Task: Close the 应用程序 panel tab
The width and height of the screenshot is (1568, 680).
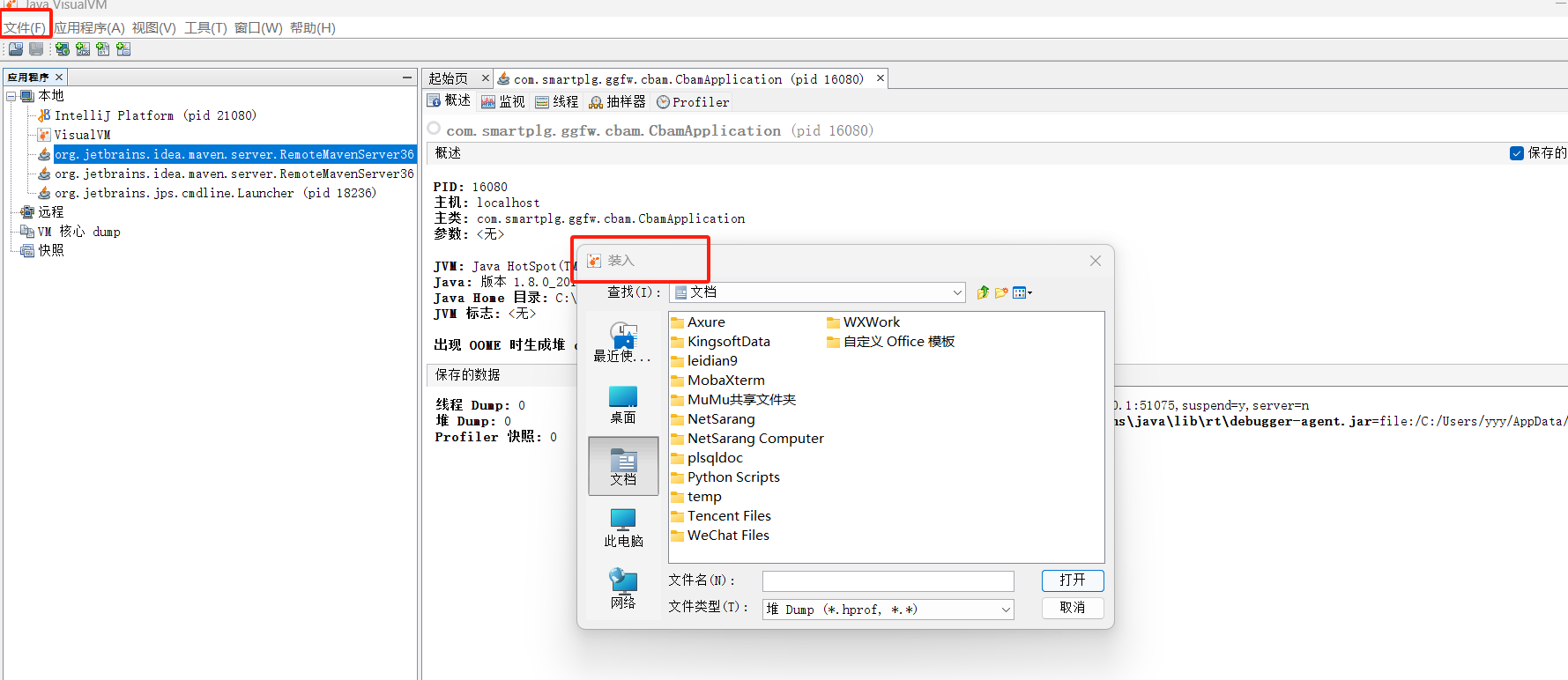Action: pyautogui.click(x=59, y=78)
